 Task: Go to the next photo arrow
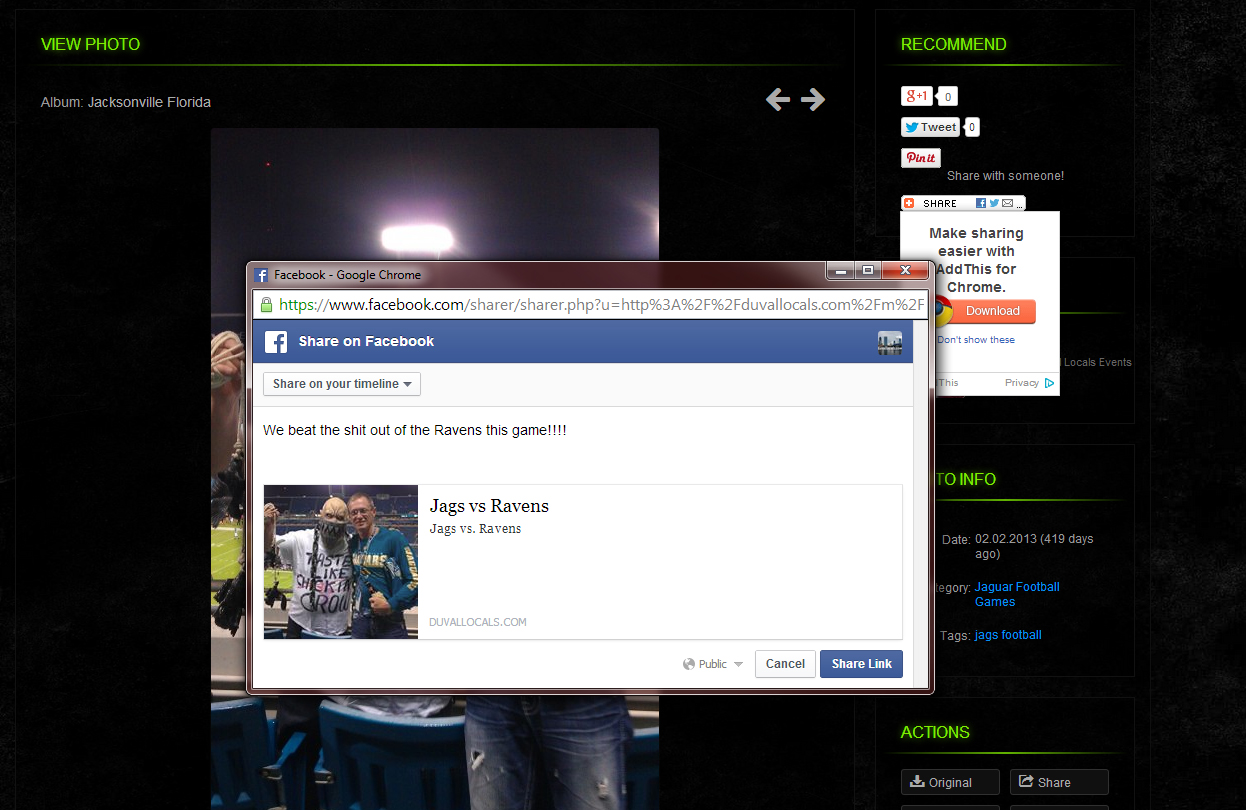pyautogui.click(x=813, y=99)
